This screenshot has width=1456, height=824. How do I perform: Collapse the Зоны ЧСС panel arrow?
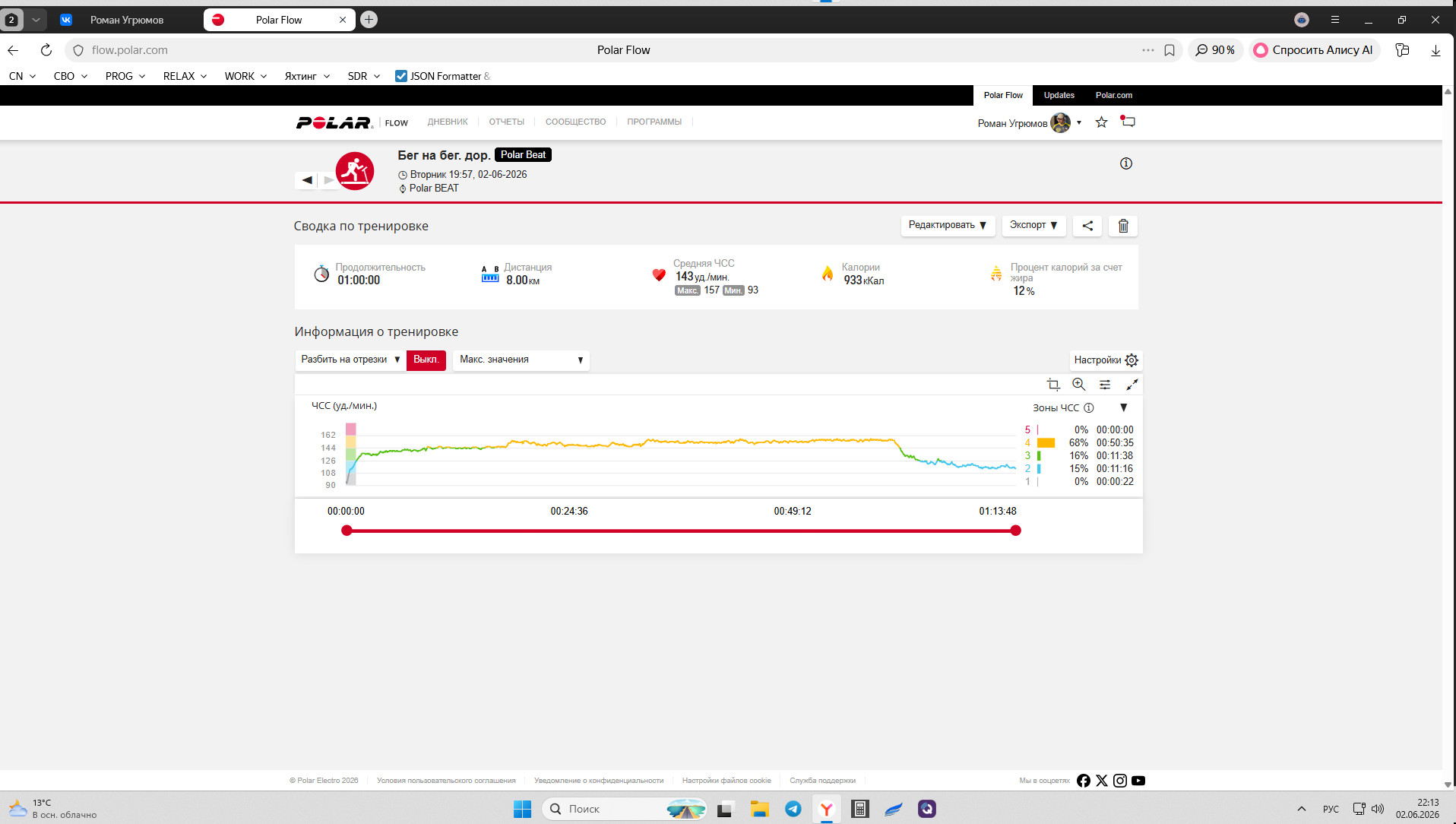(1124, 408)
